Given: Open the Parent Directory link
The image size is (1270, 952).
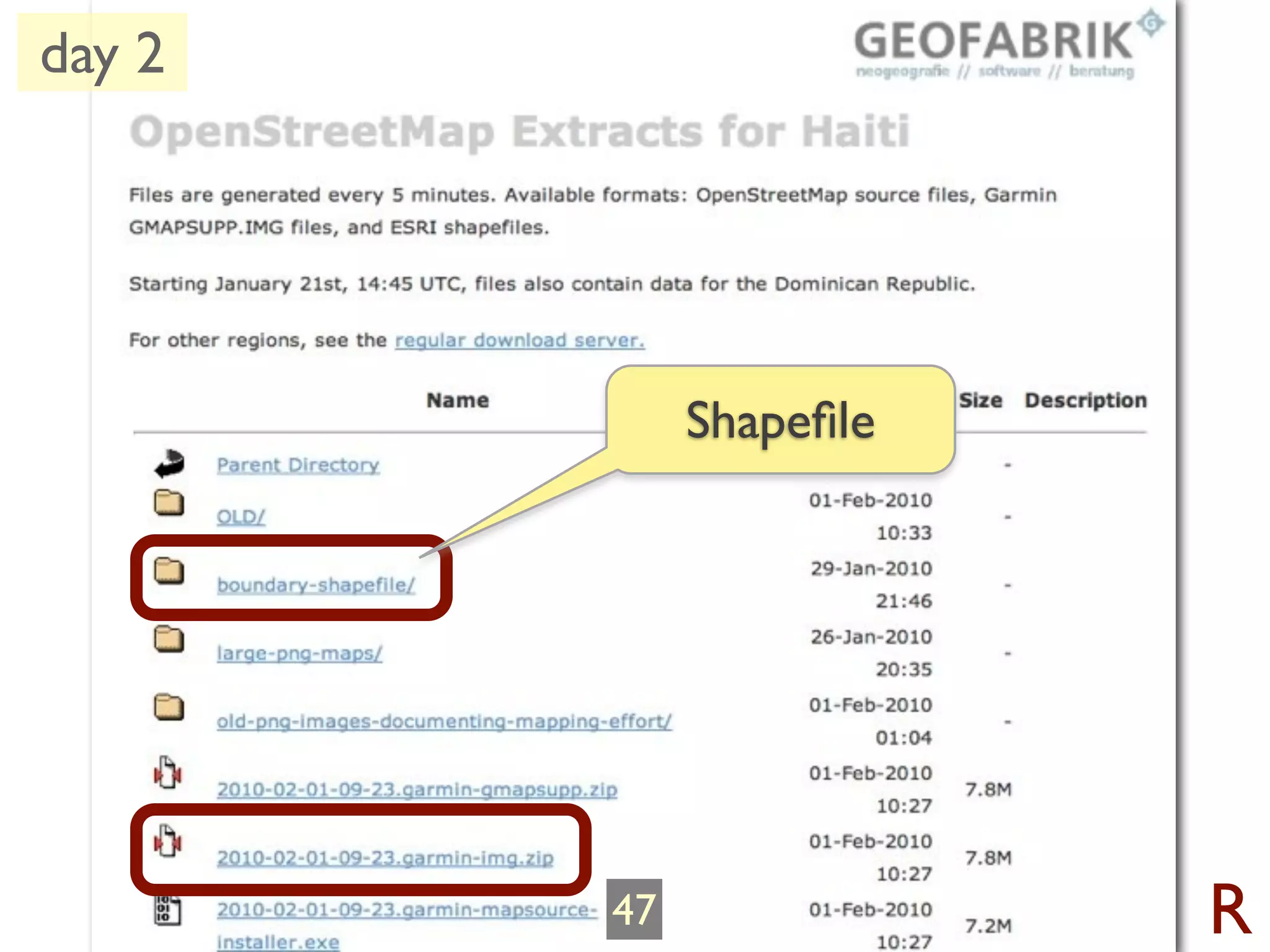Looking at the screenshot, I should pos(298,465).
